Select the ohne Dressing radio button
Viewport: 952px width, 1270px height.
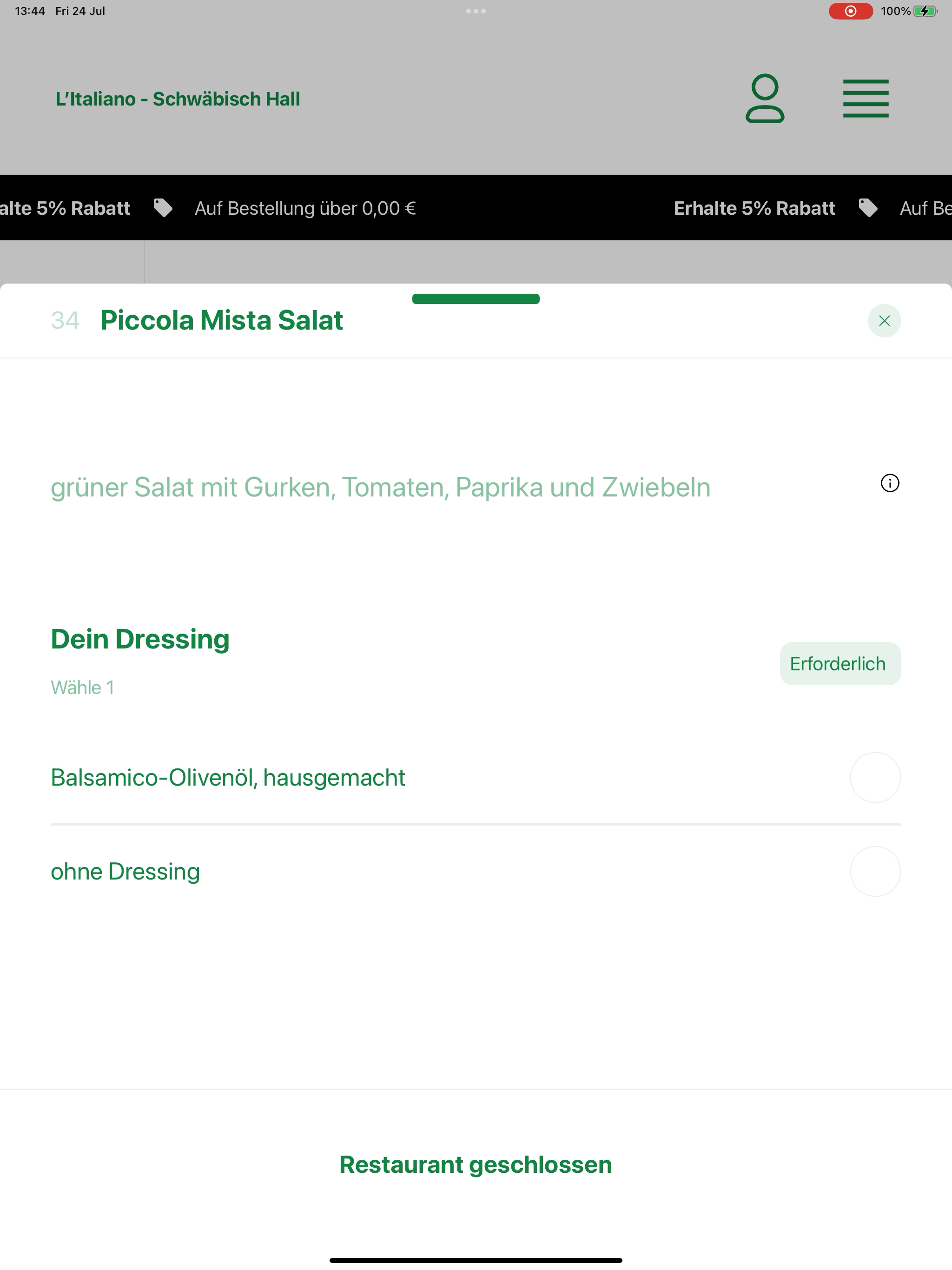[875, 871]
